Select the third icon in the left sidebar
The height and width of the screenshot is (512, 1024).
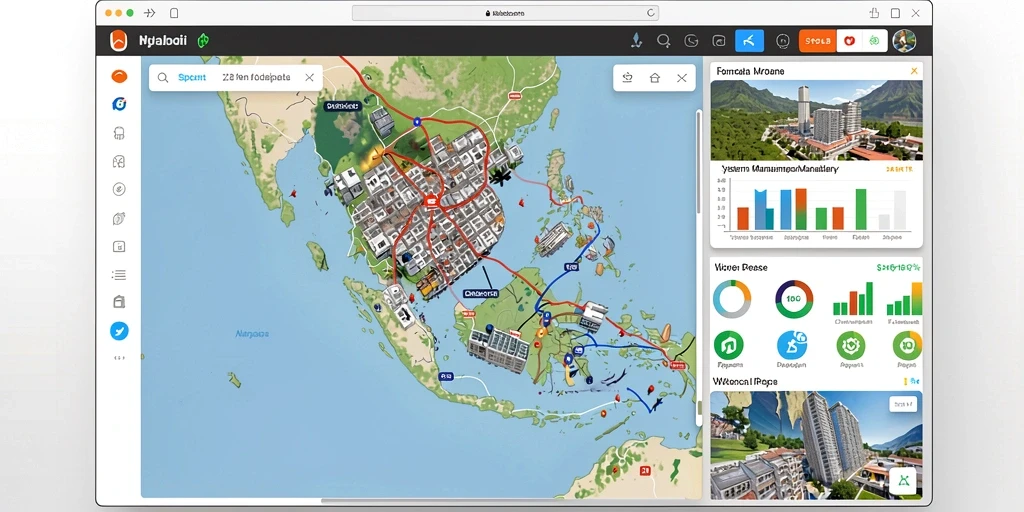119,133
